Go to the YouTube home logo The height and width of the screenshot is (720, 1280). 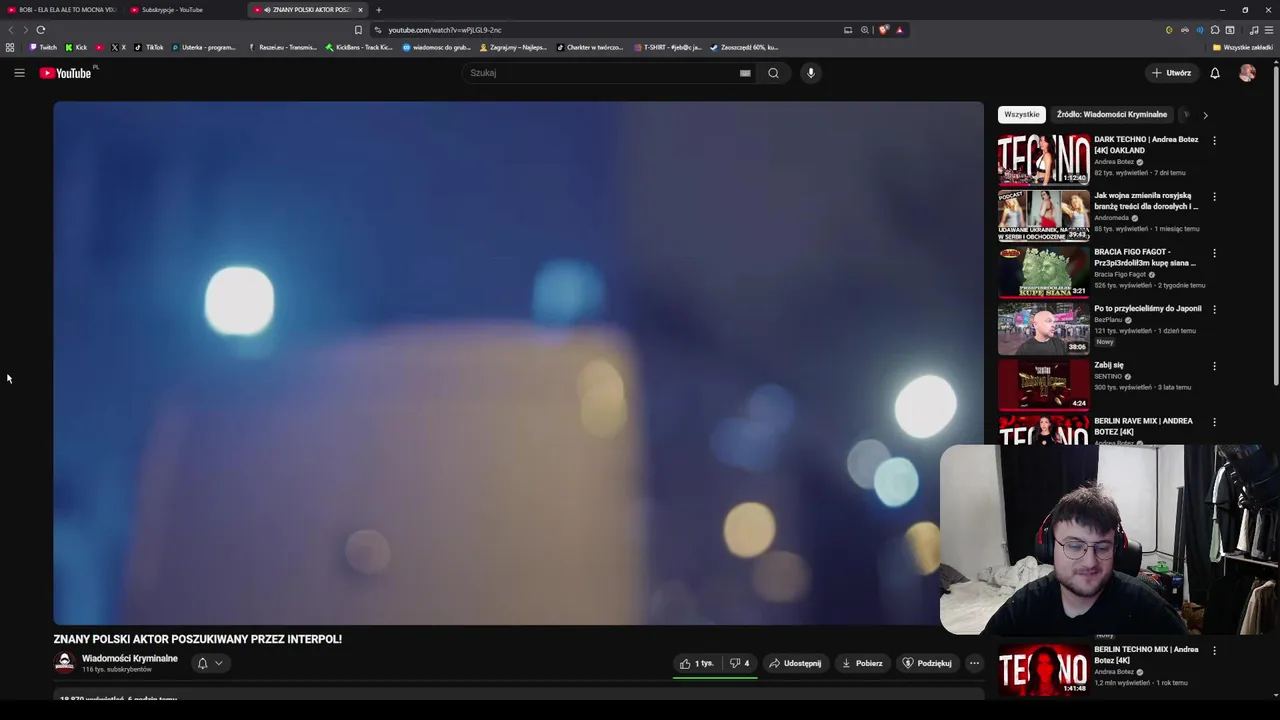[66, 73]
